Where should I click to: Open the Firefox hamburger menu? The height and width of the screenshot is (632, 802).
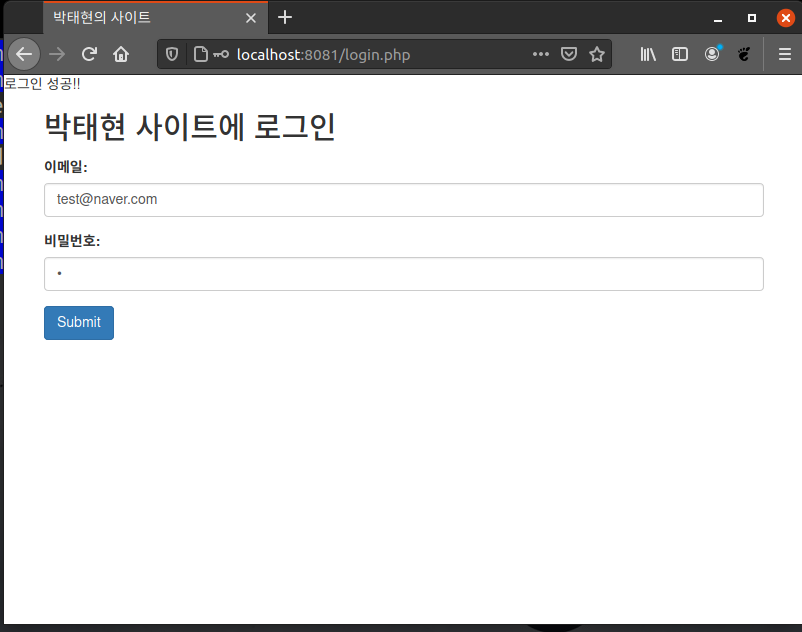coord(785,54)
